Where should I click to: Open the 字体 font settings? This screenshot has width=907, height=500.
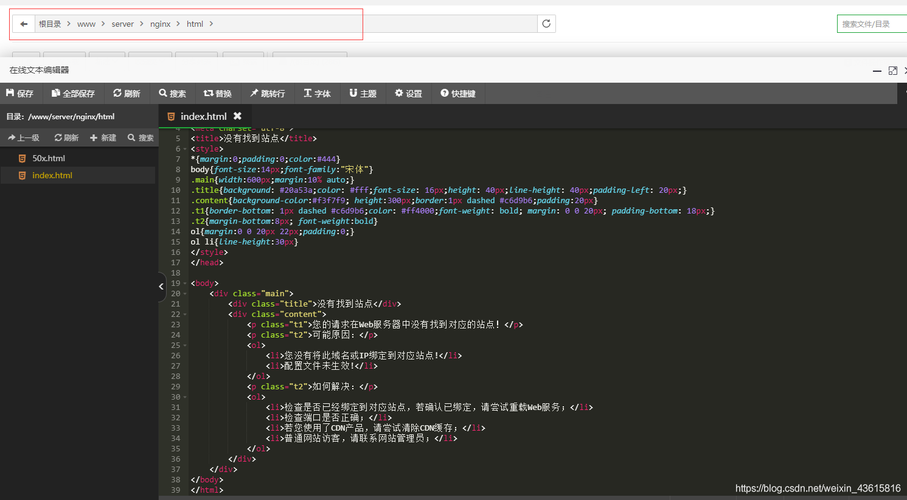(x=317, y=93)
